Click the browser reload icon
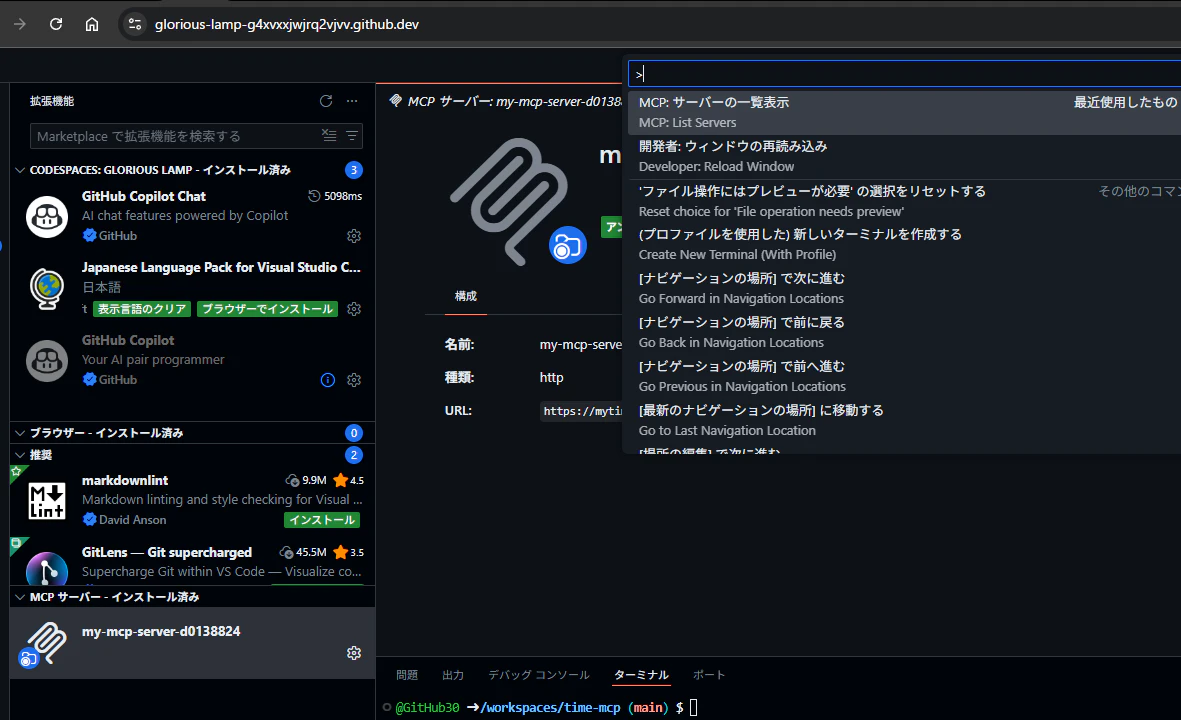This screenshot has height=720, width=1181. [56, 24]
